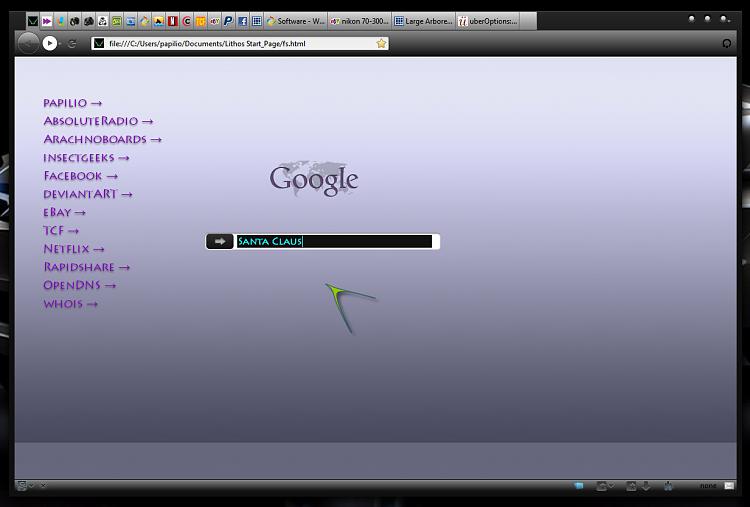Visit the InsectGeeks link
Image resolution: width=750 pixels, height=507 pixels.
86,158
